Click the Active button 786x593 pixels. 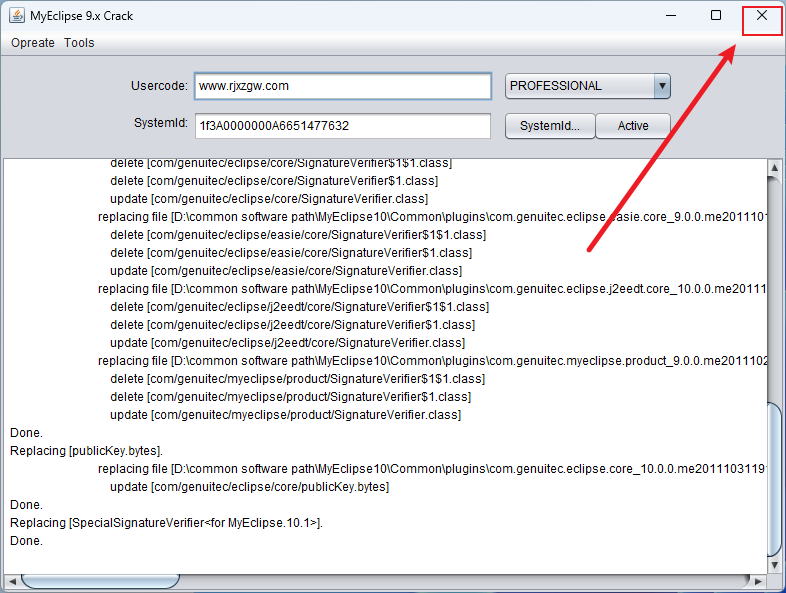[633, 126]
